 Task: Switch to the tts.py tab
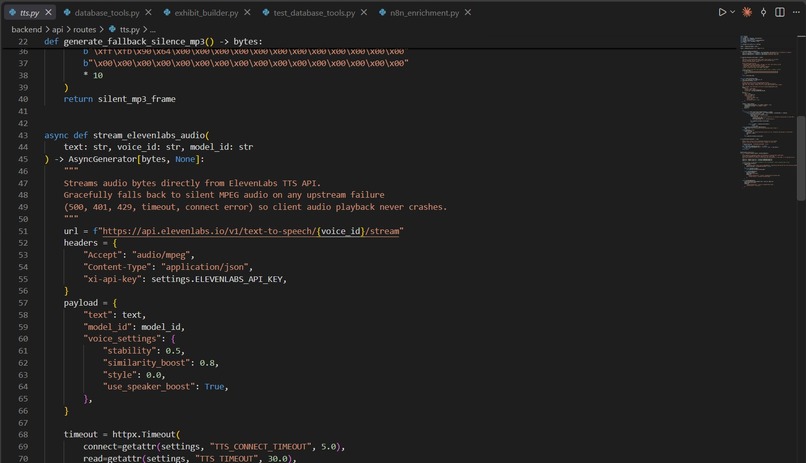click(x=29, y=13)
